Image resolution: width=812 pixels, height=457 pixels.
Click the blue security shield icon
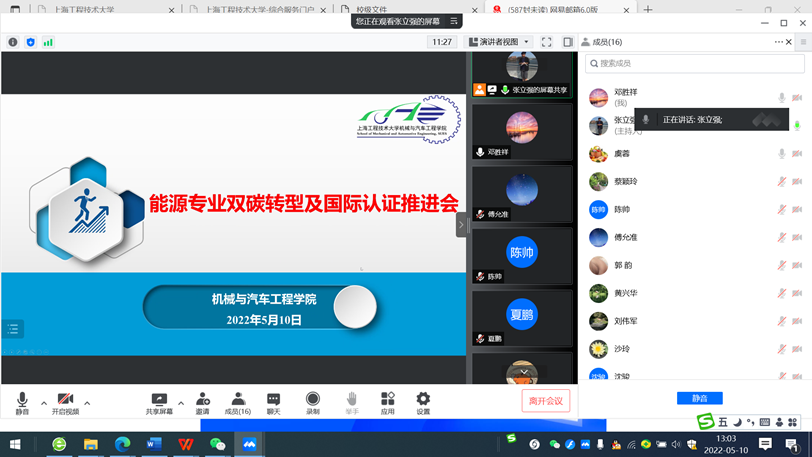(30, 42)
